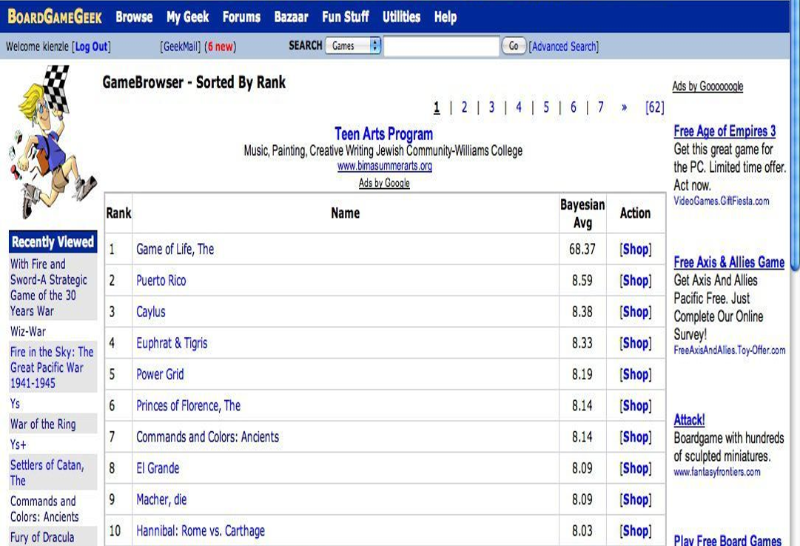The width and height of the screenshot is (800, 546).
Task: Open the Help menu
Action: (x=445, y=17)
